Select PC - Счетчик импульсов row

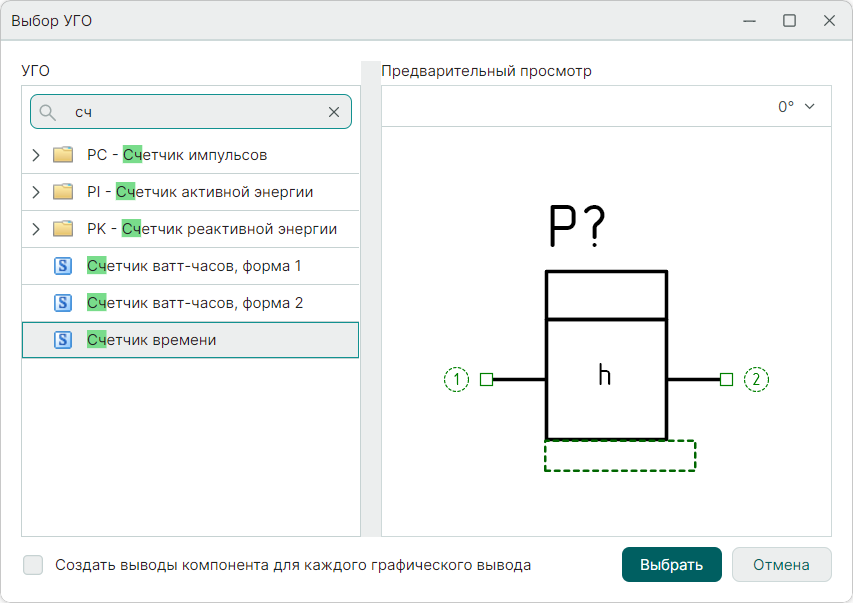(x=190, y=155)
